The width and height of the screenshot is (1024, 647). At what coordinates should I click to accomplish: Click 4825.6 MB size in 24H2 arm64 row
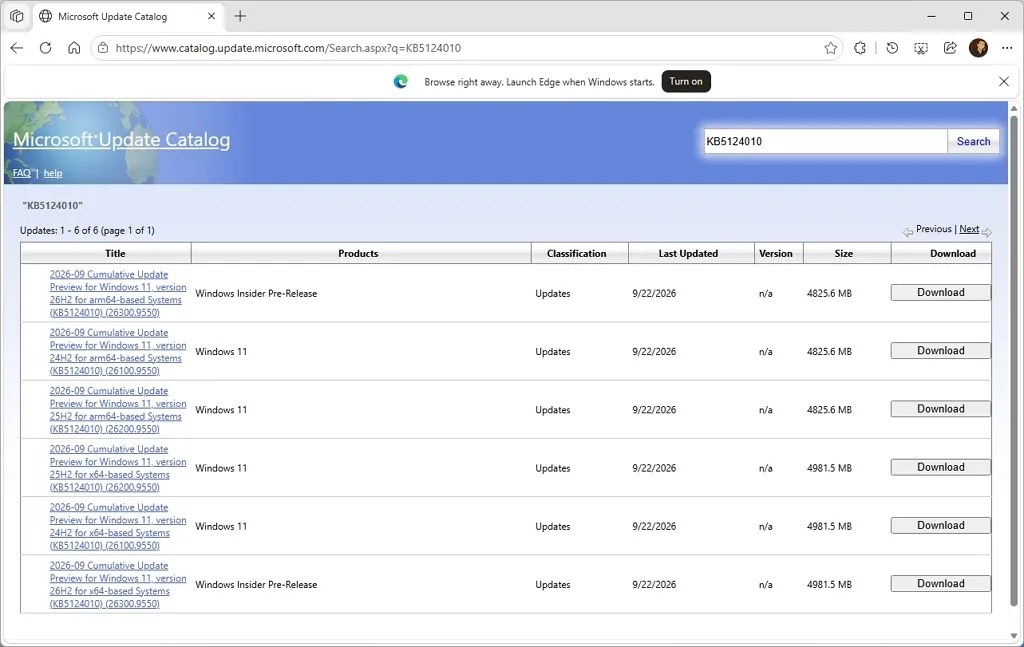[829, 351]
